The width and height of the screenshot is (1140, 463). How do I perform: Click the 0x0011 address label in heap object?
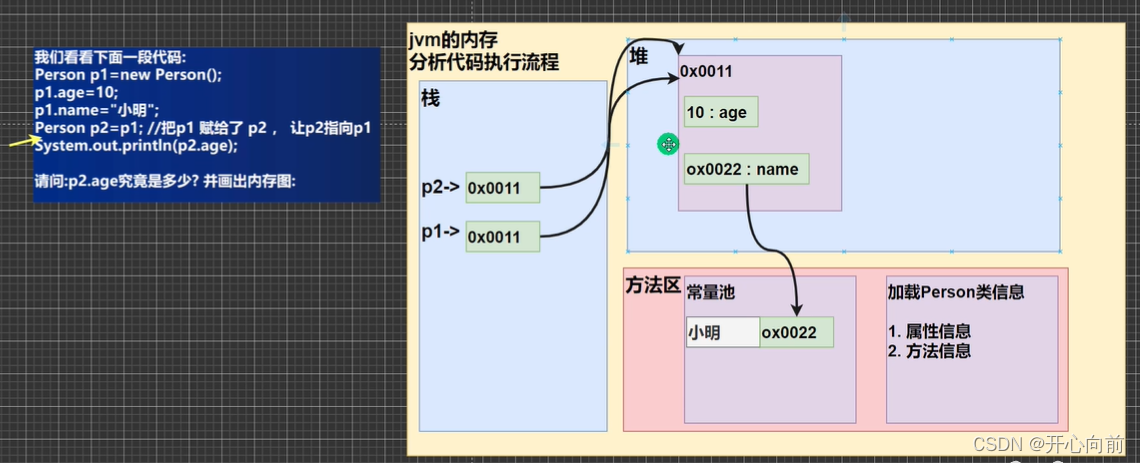tap(706, 71)
